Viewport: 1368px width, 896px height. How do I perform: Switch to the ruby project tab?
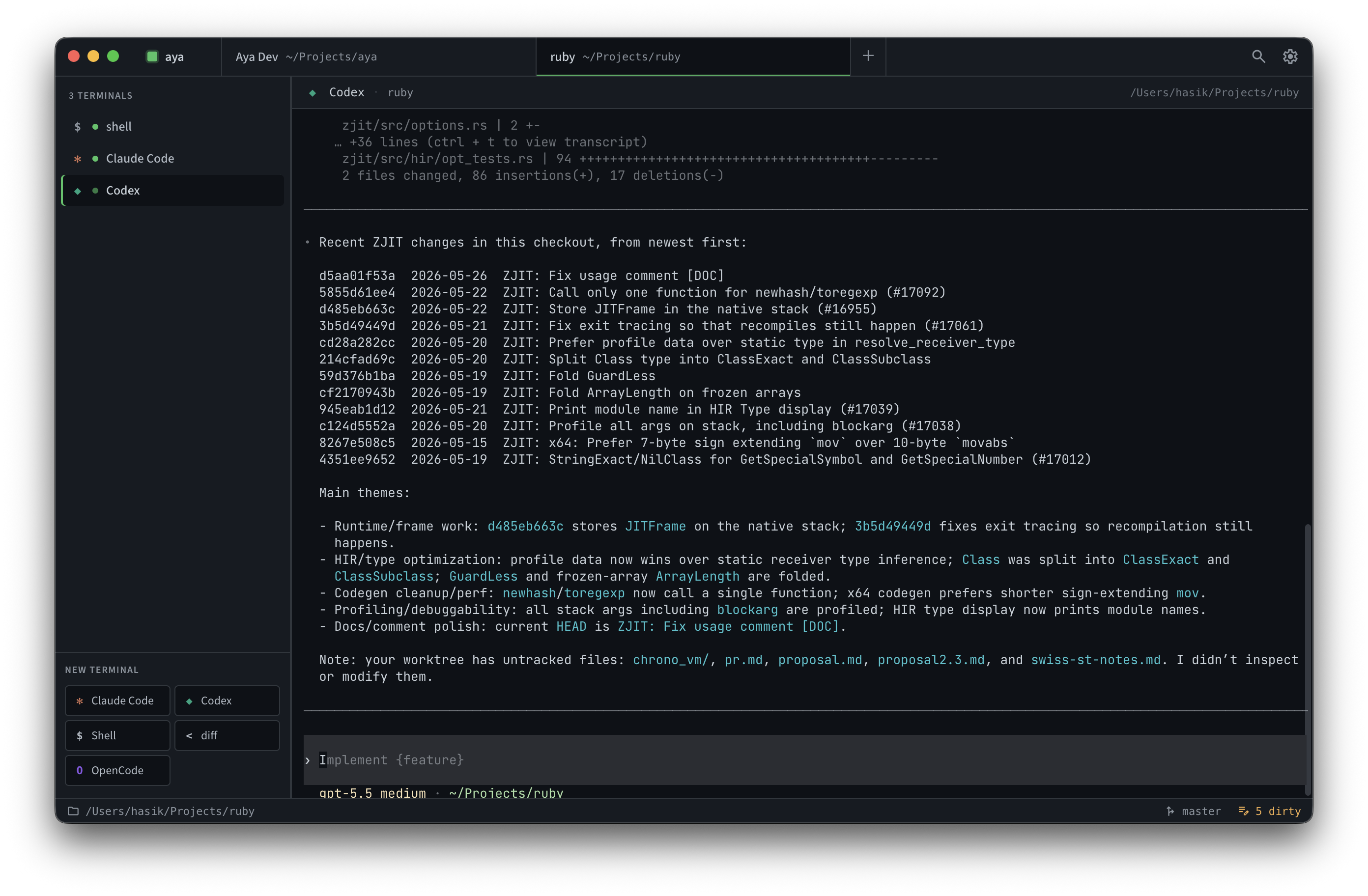point(693,56)
